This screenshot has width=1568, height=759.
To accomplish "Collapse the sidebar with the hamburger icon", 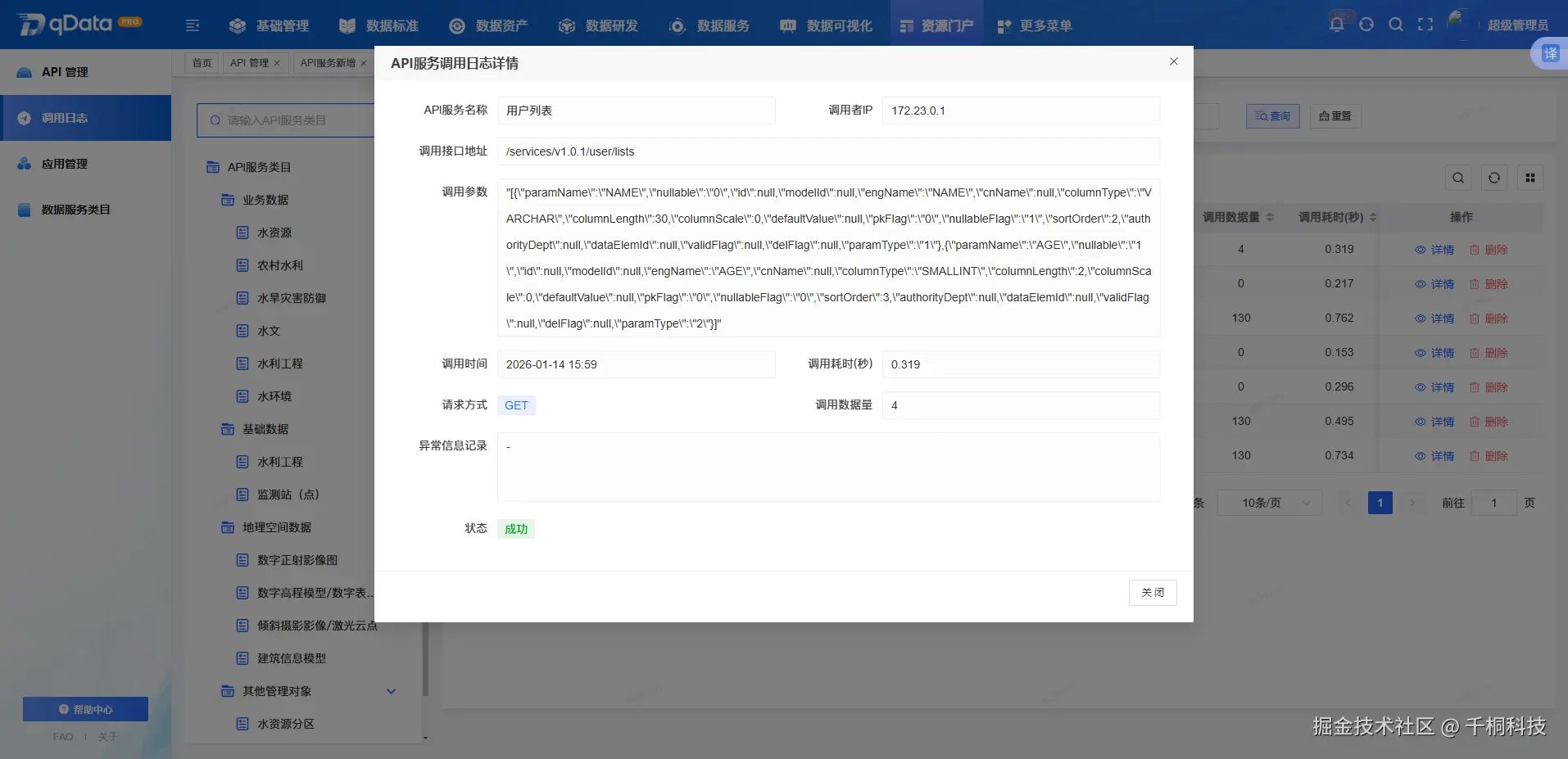I will click(193, 25).
